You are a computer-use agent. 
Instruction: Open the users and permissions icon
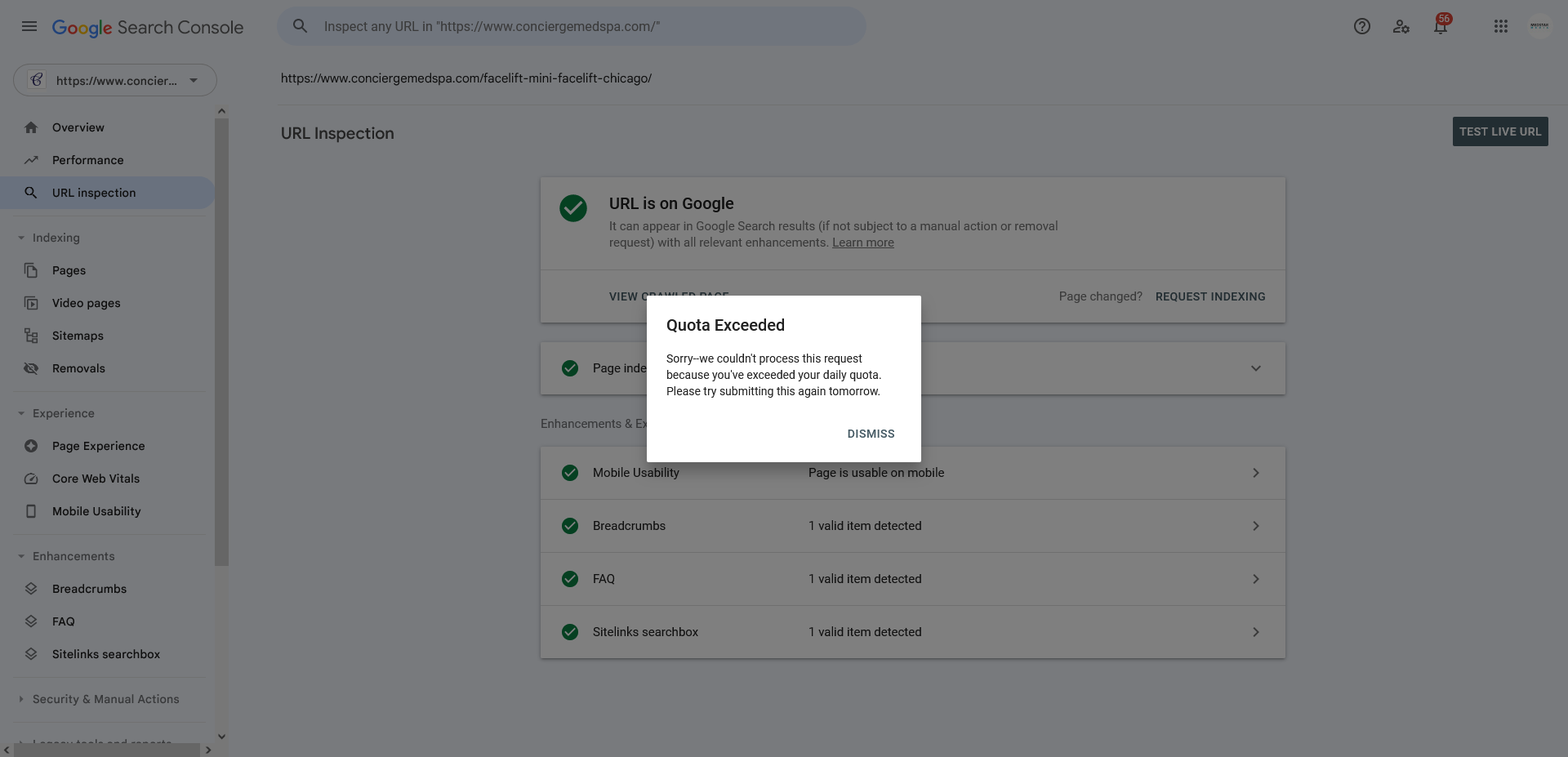click(1401, 26)
